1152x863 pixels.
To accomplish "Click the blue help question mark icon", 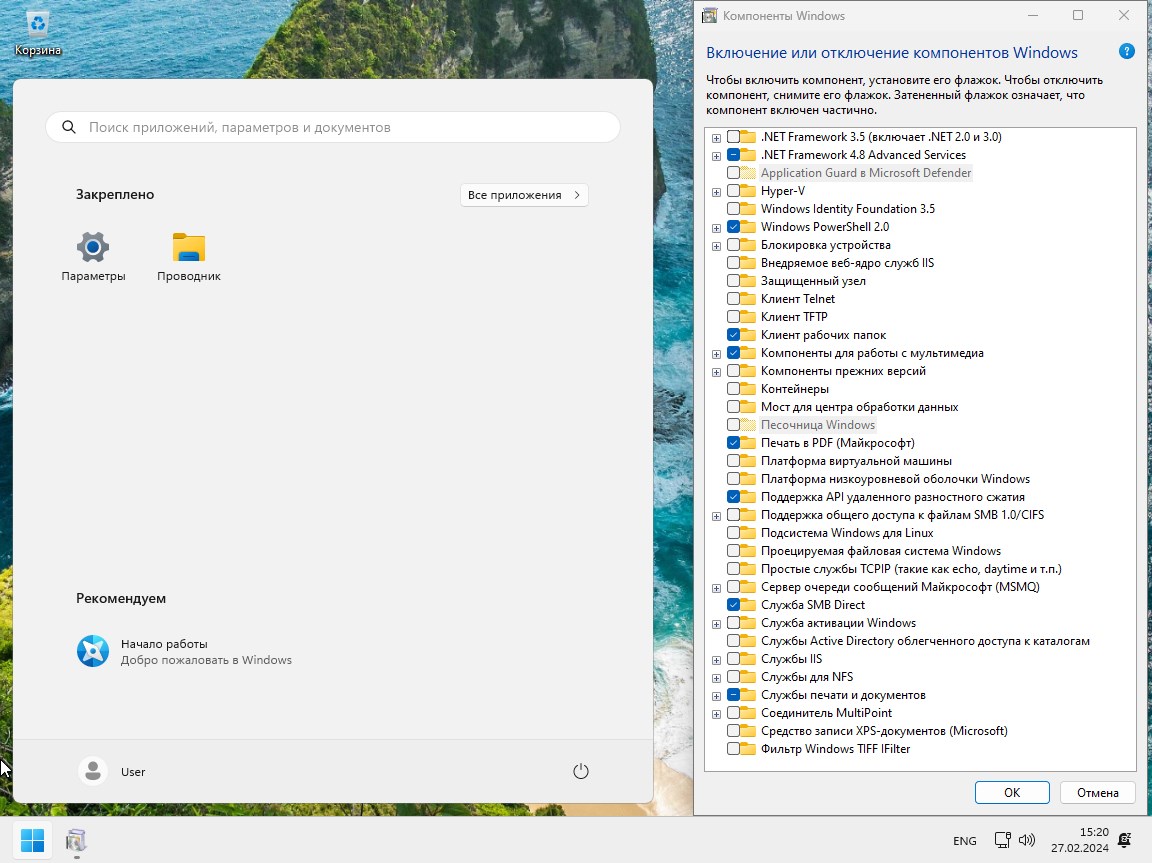I will 1126,51.
